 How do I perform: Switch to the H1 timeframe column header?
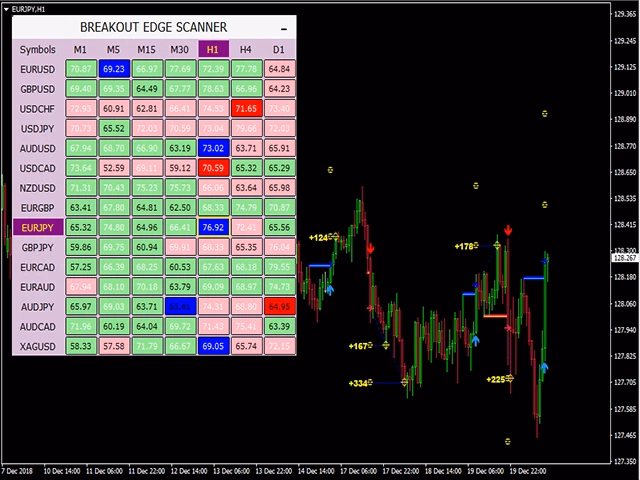212,49
